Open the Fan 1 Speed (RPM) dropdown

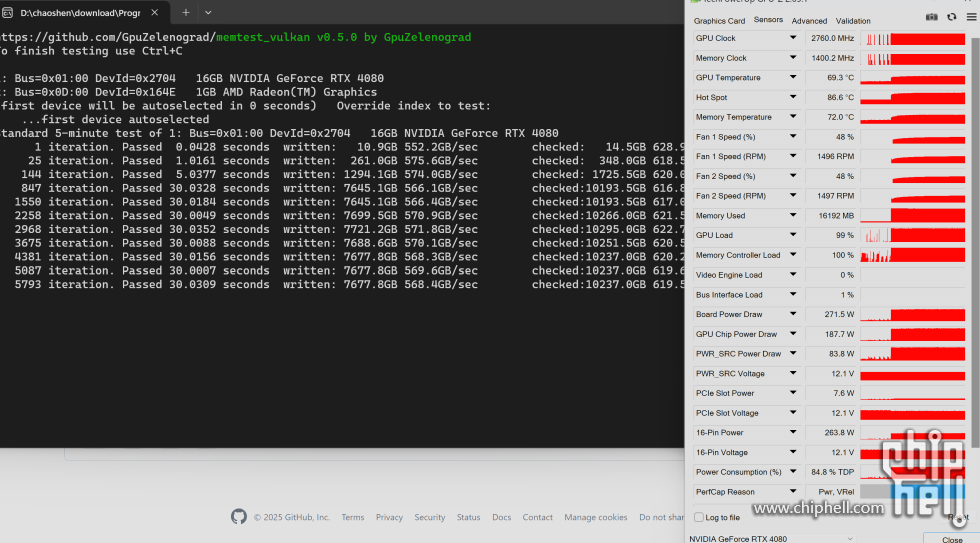(792, 156)
